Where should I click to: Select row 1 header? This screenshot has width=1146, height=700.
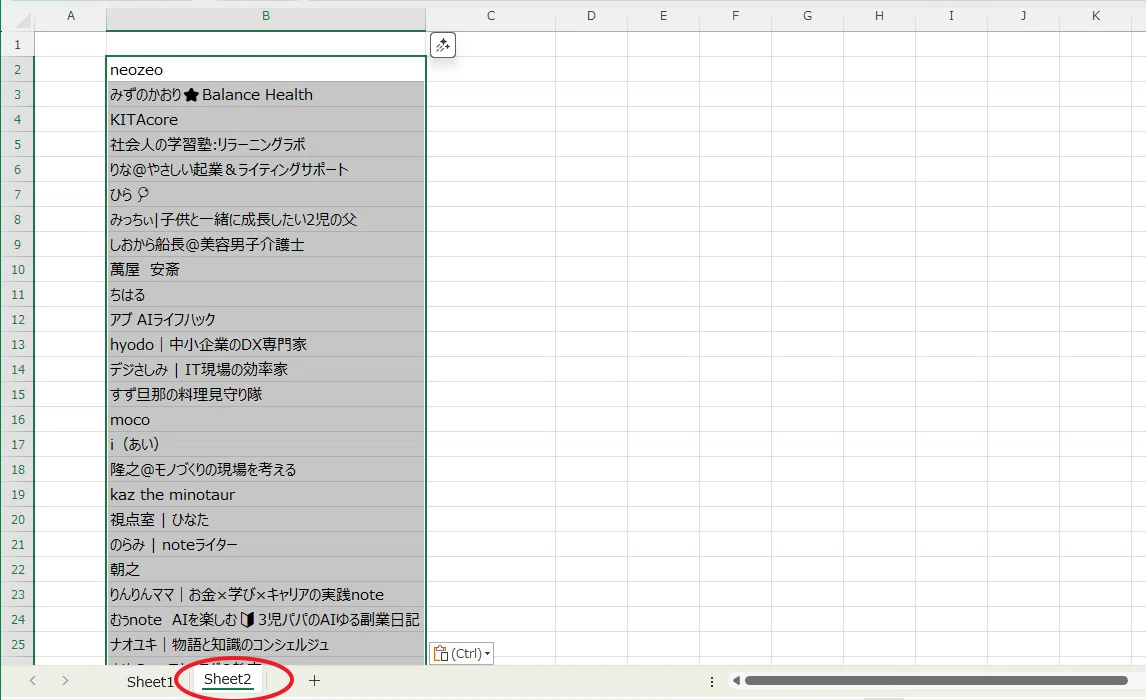point(18,45)
